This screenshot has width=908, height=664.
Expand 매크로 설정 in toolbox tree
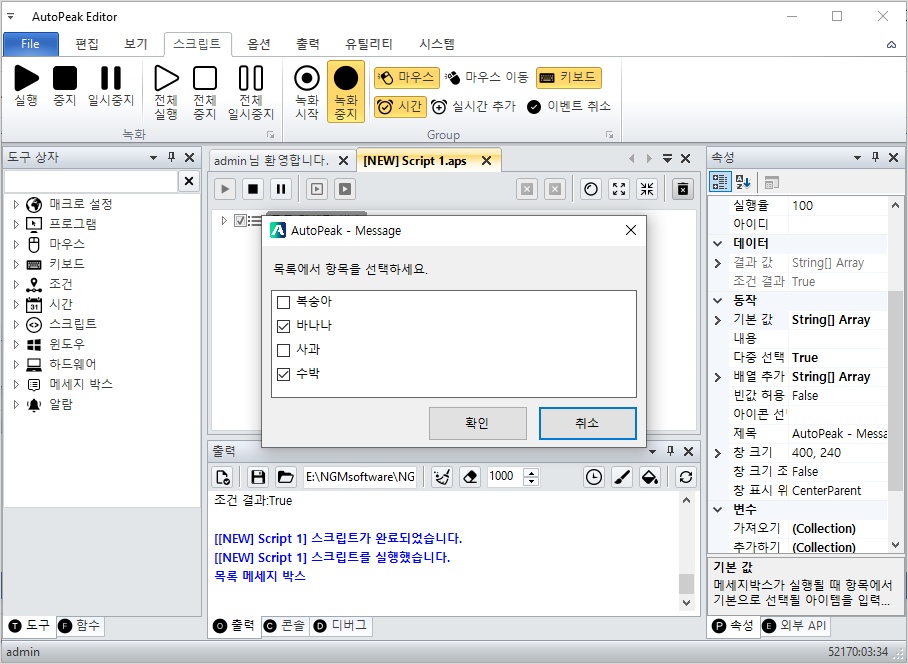click(x=16, y=204)
